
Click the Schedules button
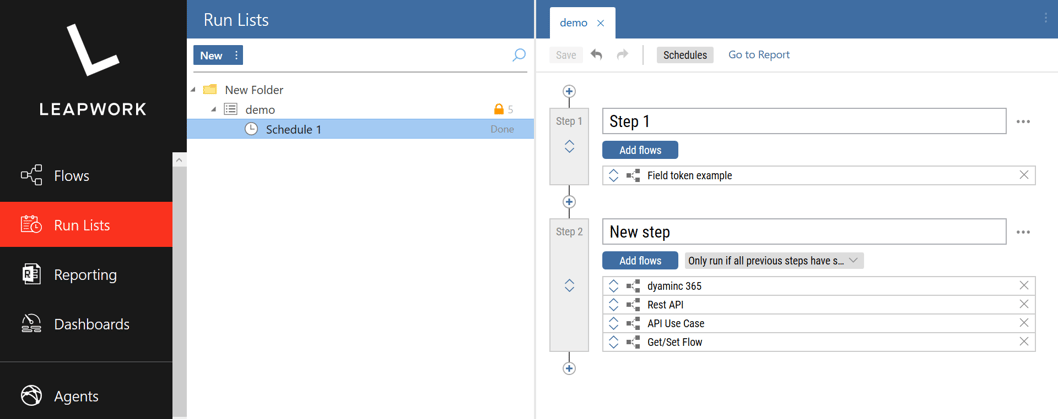[685, 55]
